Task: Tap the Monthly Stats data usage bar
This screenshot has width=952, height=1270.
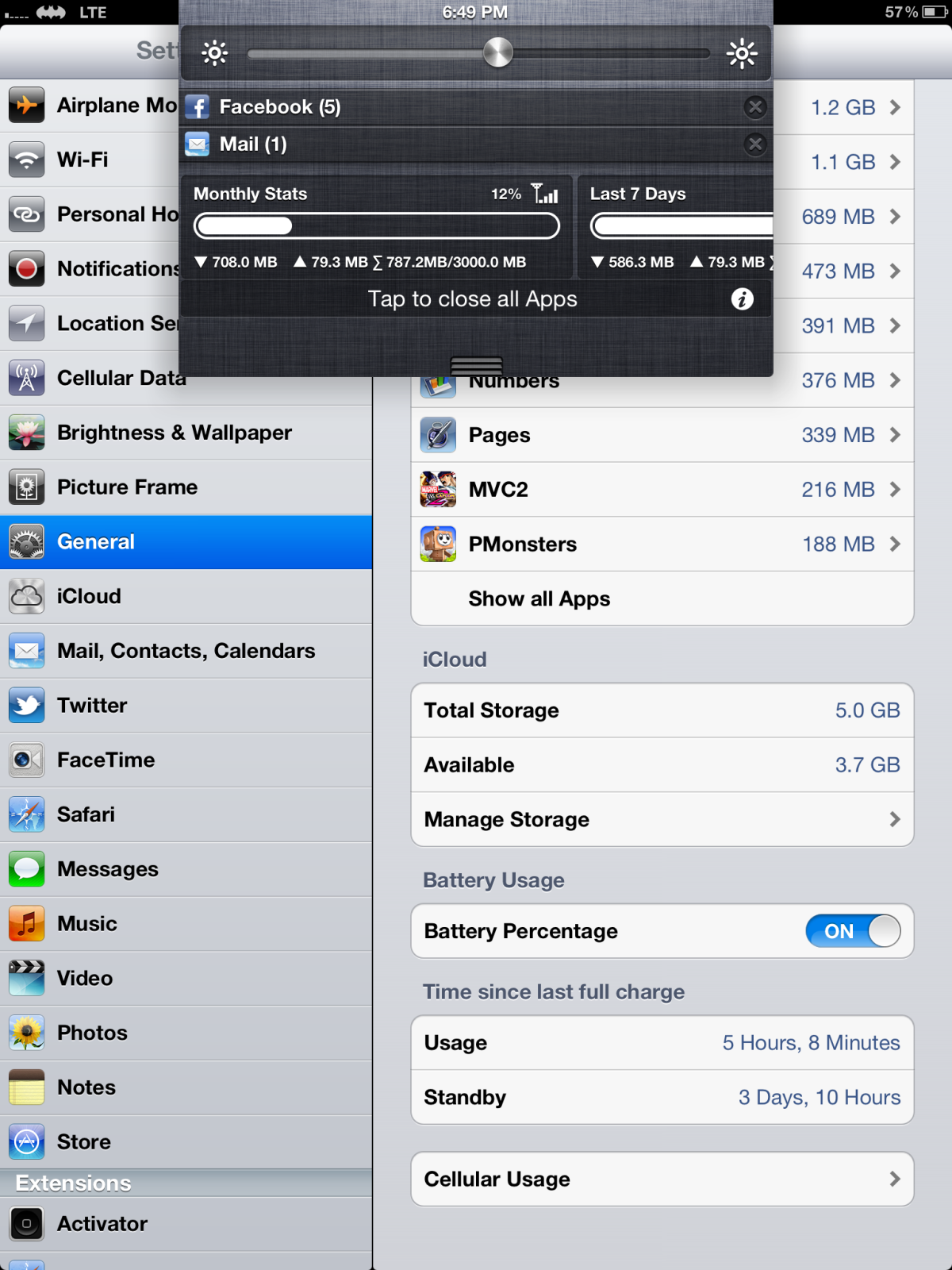Action: tap(377, 226)
